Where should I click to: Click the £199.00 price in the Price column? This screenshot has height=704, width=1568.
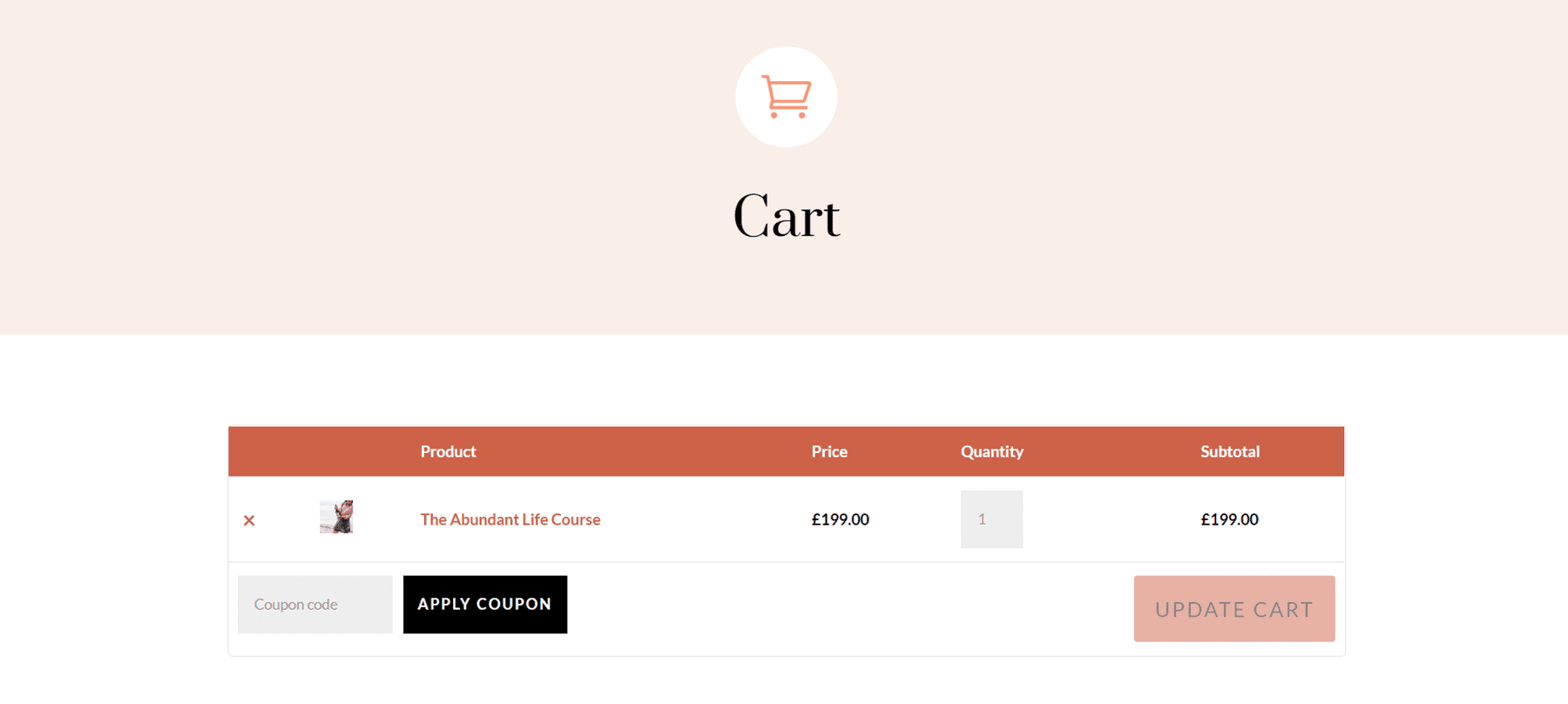click(839, 519)
